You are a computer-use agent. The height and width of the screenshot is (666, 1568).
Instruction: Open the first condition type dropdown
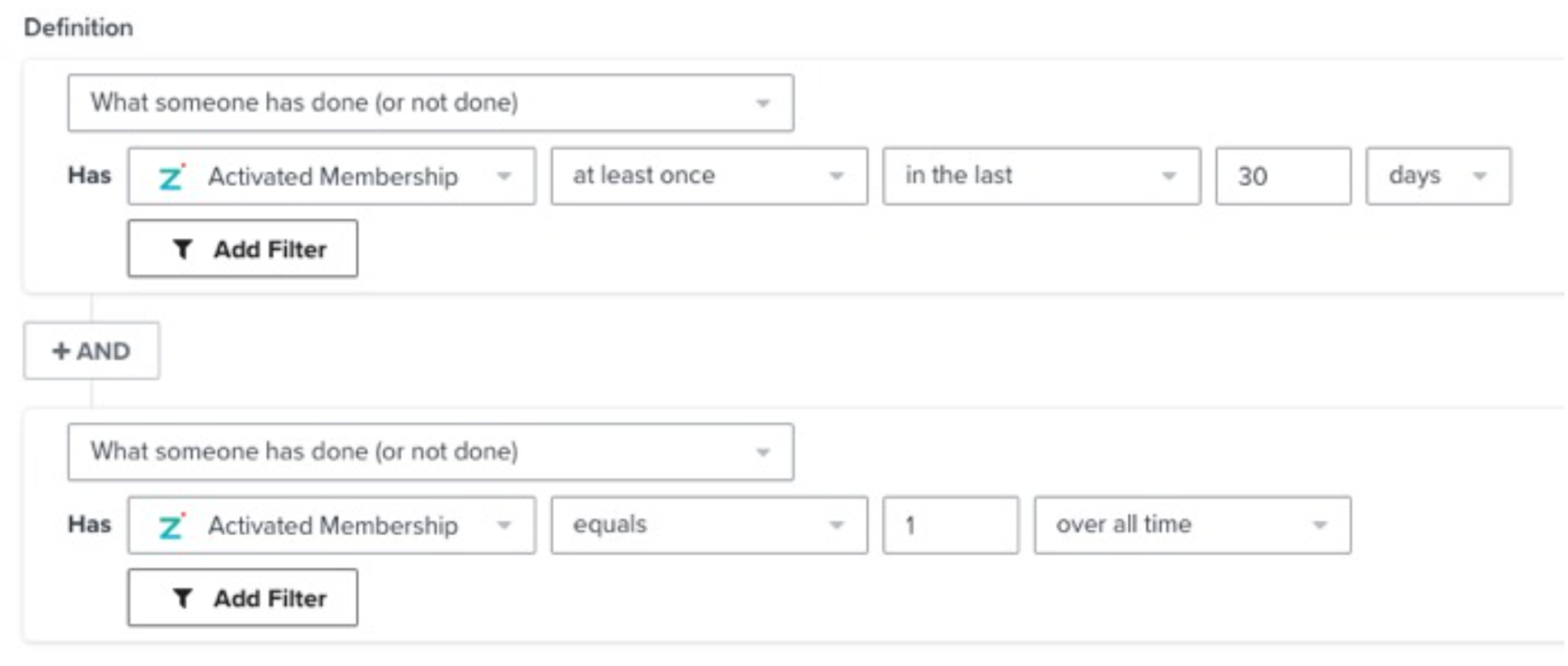(430, 103)
